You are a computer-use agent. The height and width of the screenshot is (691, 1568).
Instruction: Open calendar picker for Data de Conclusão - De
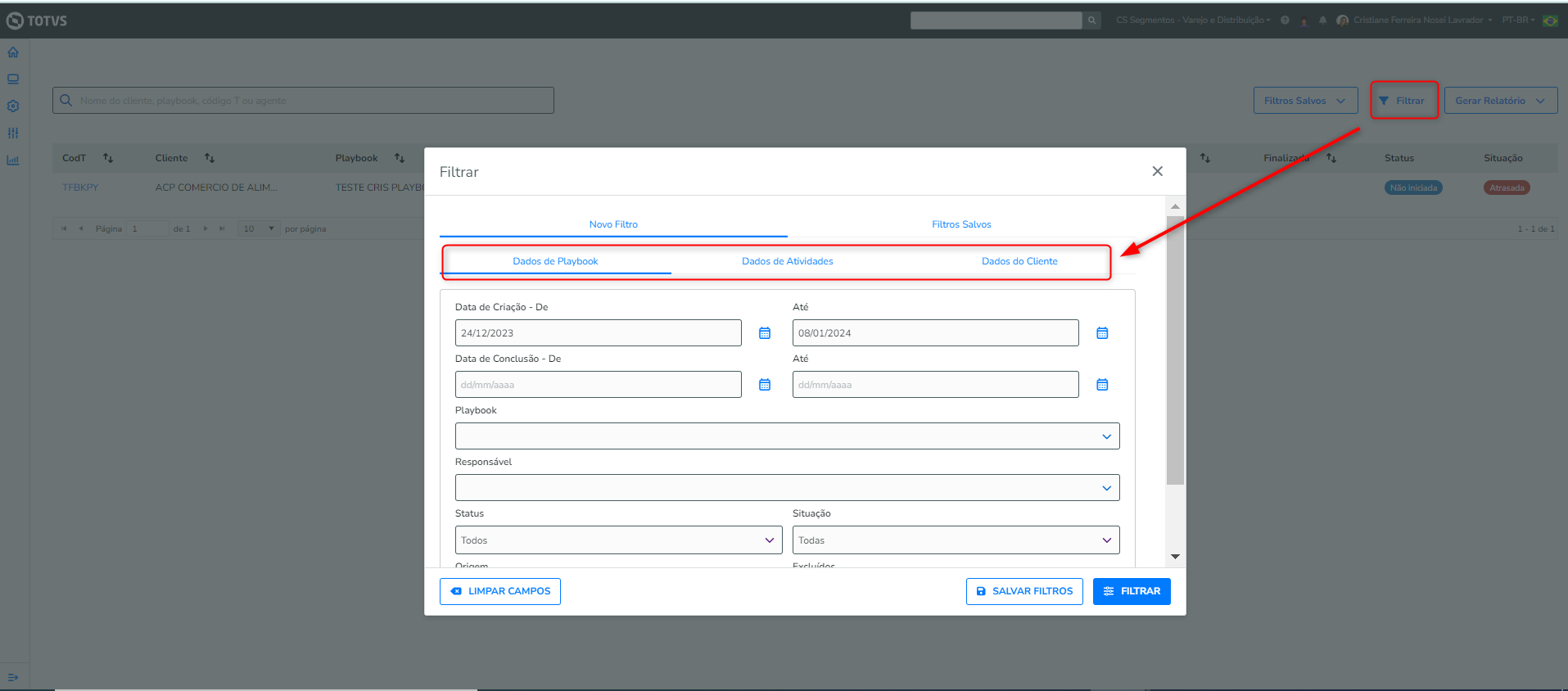coord(765,385)
